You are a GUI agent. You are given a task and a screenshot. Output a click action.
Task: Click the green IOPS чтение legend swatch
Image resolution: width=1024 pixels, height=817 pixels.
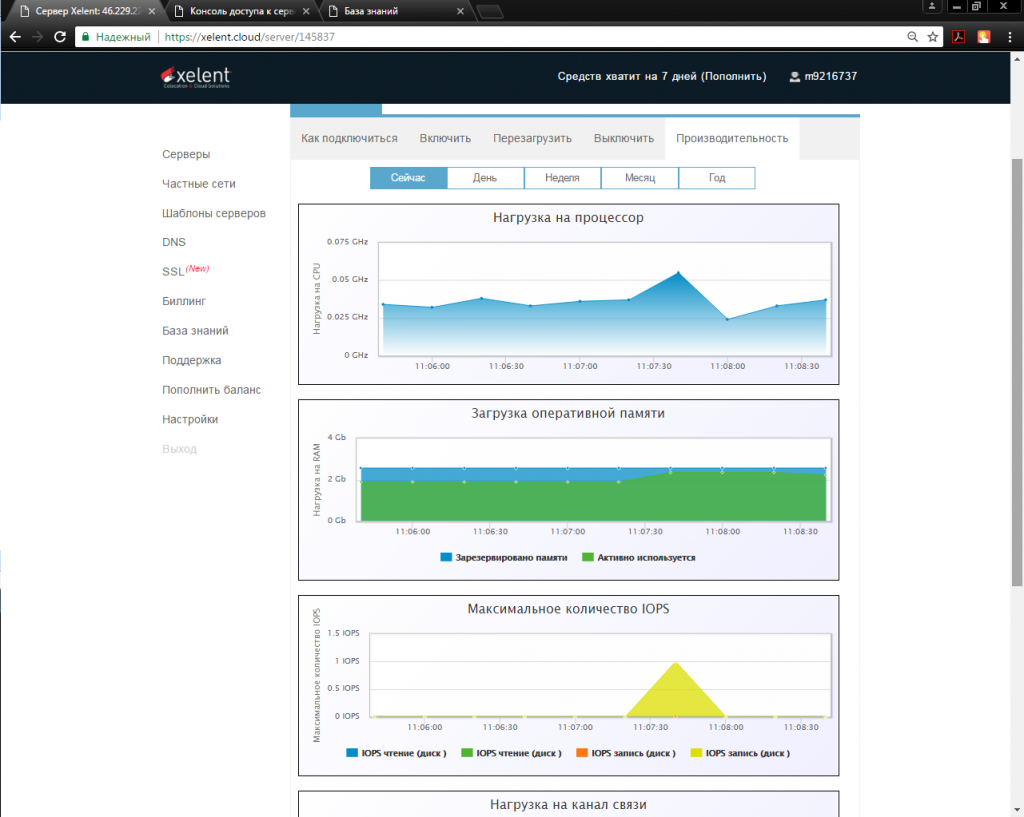click(467, 753)
